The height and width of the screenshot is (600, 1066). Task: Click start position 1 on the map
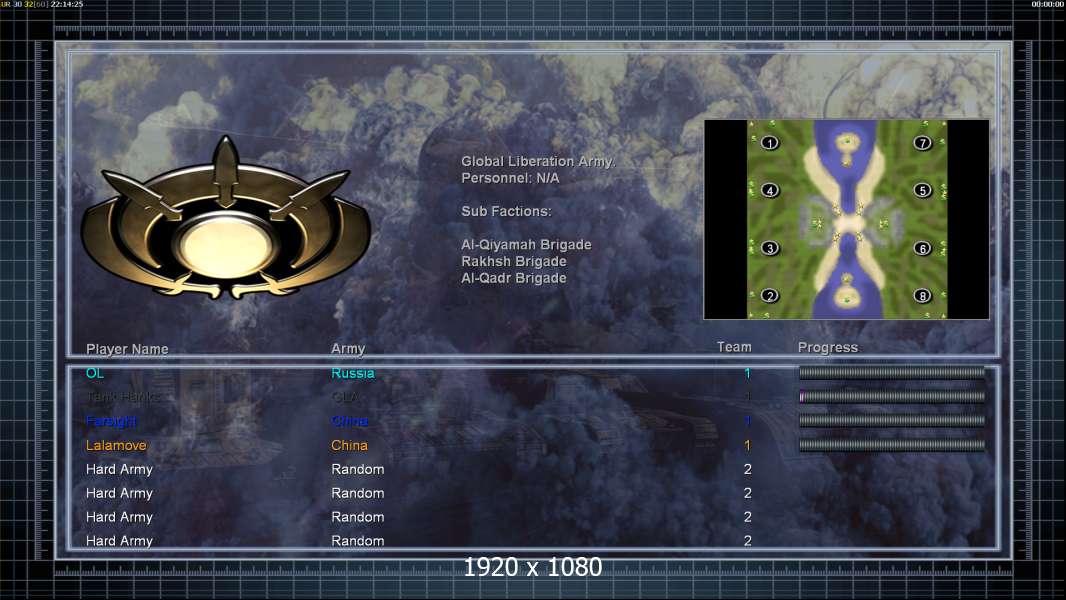click(770, 143)
